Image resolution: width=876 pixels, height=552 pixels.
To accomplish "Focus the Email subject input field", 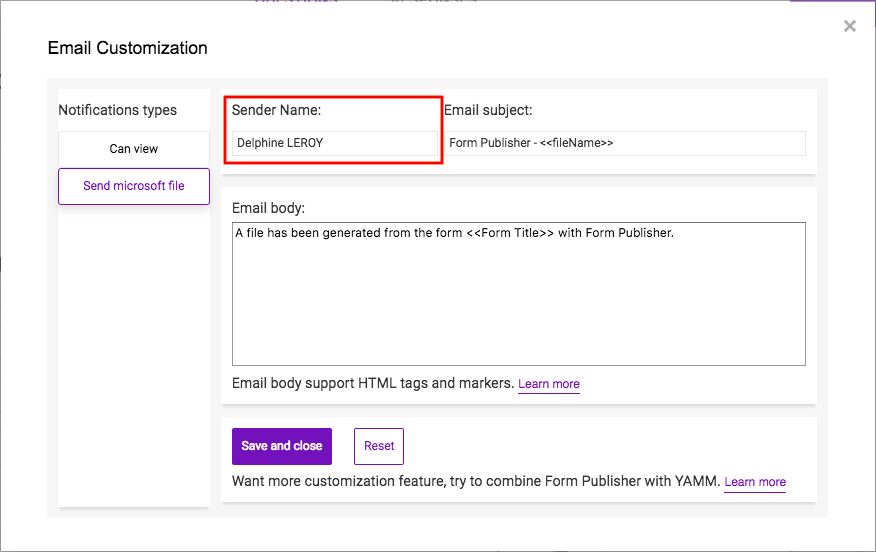I will tap(625, 143).
